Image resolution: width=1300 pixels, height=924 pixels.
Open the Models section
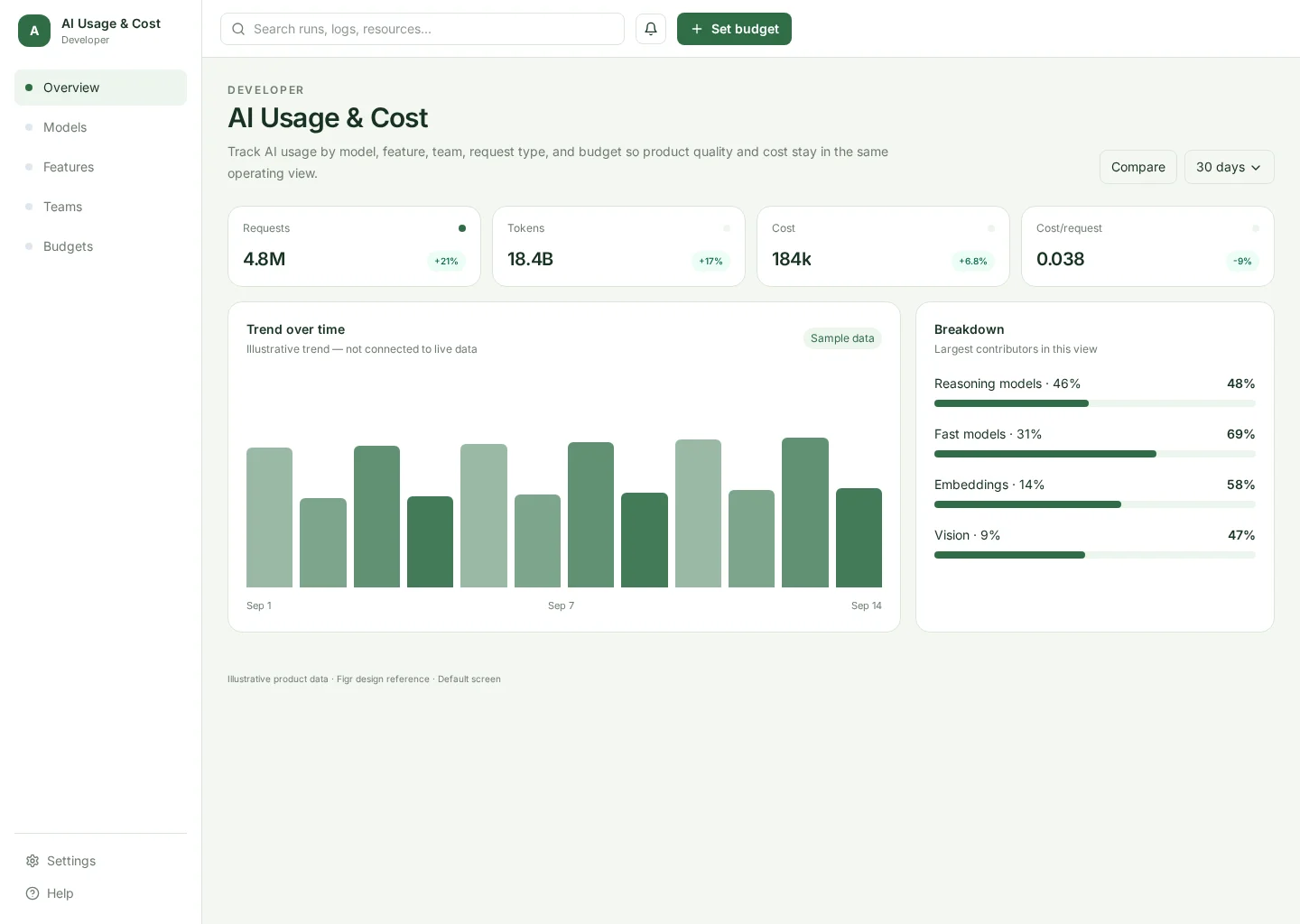[100, 127]
